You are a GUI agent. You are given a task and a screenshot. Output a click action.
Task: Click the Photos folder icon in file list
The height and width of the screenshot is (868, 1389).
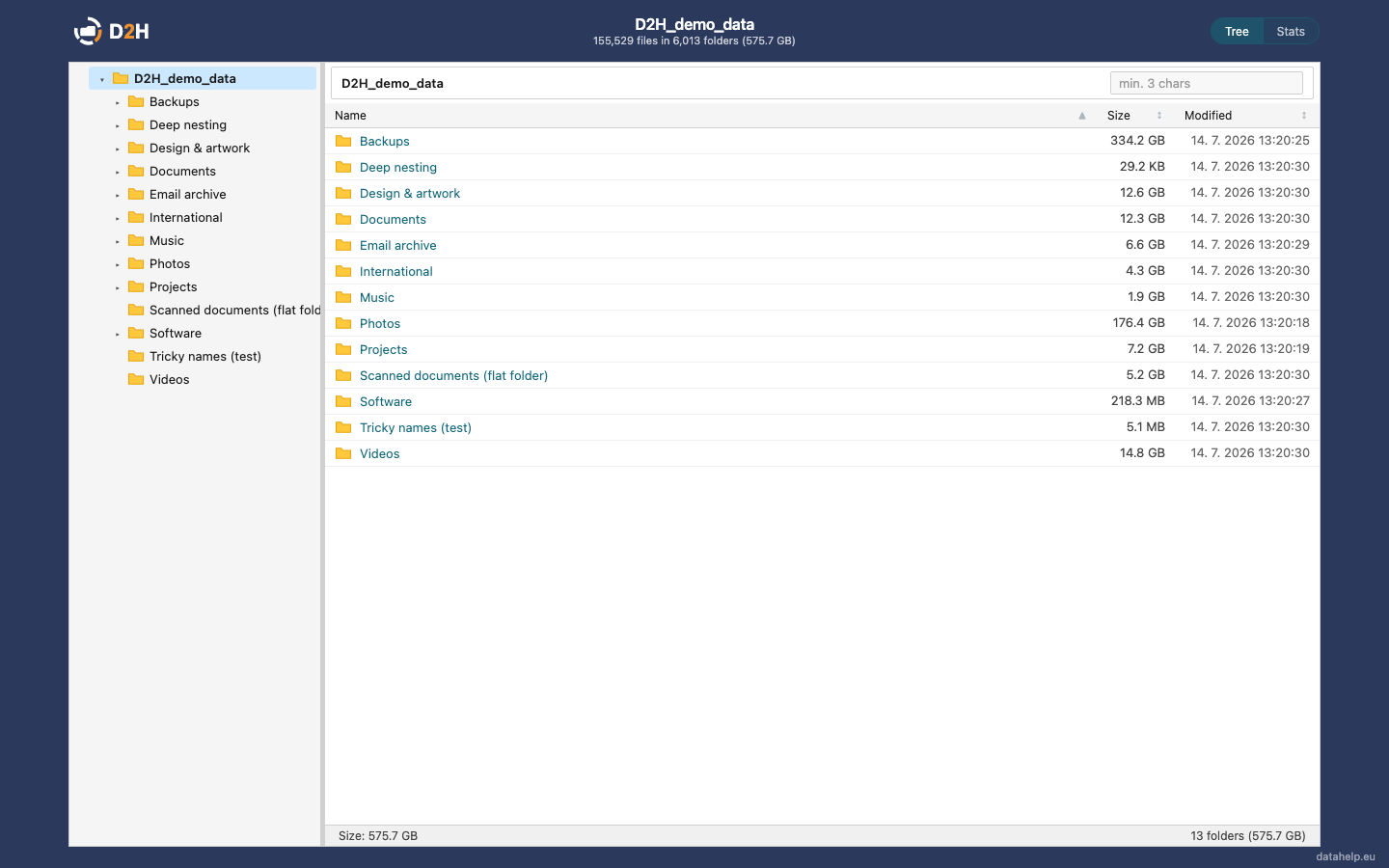coord(343,323)
